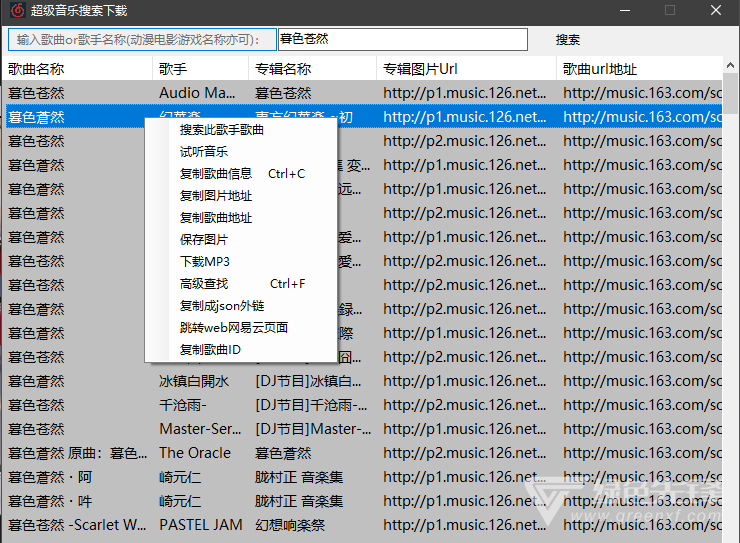Click the '歌手' column header
The image size is (740, 543).
[x=173, y=69]
